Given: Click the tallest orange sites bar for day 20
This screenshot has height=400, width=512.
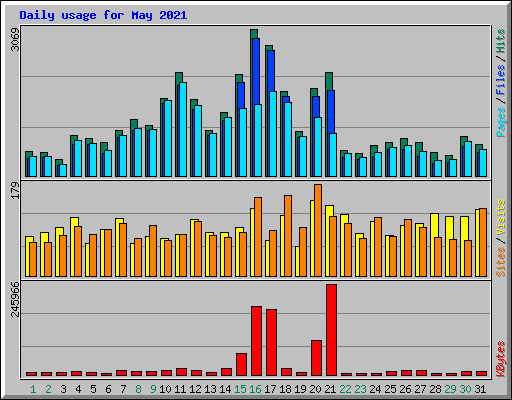Looking at the screenshot, I should (318, 230).
